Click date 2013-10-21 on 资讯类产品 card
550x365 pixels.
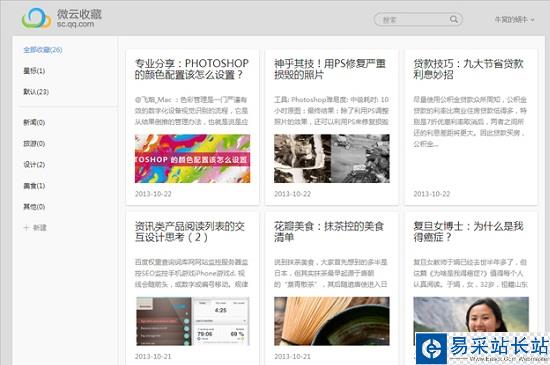point(153,357)
